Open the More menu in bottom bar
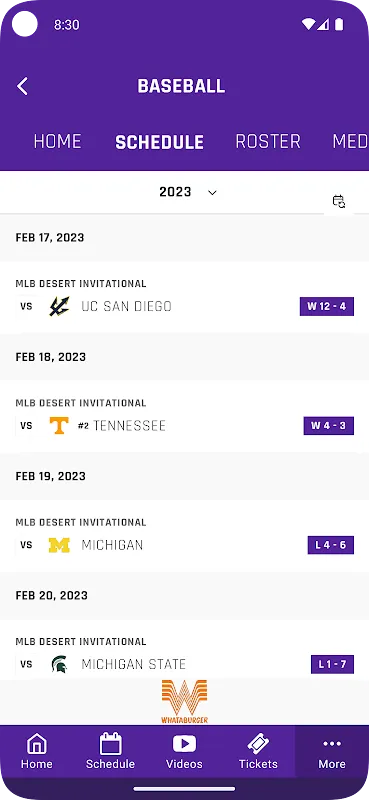 (x=332, y=752)
